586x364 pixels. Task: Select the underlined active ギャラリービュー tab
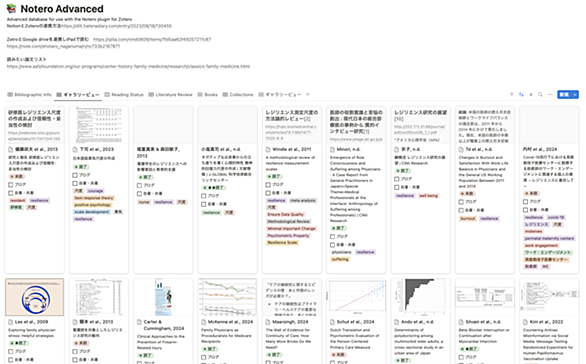(x=78, y=95)
